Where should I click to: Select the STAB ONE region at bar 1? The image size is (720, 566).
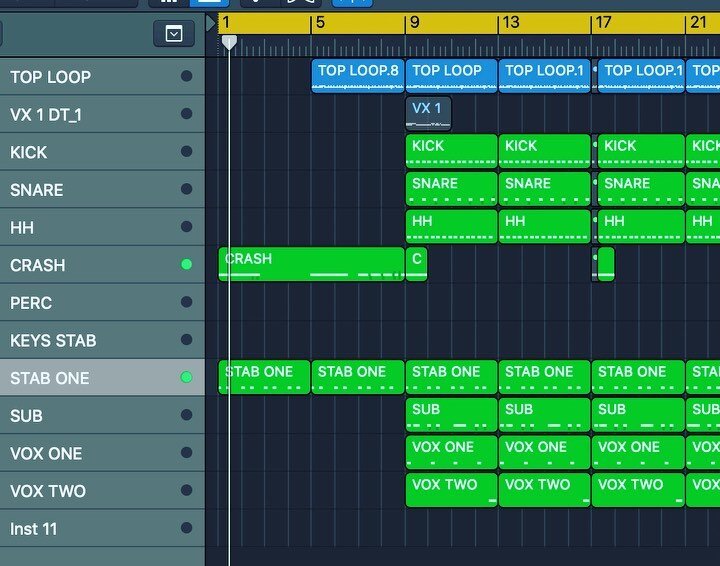click(264, 377)
